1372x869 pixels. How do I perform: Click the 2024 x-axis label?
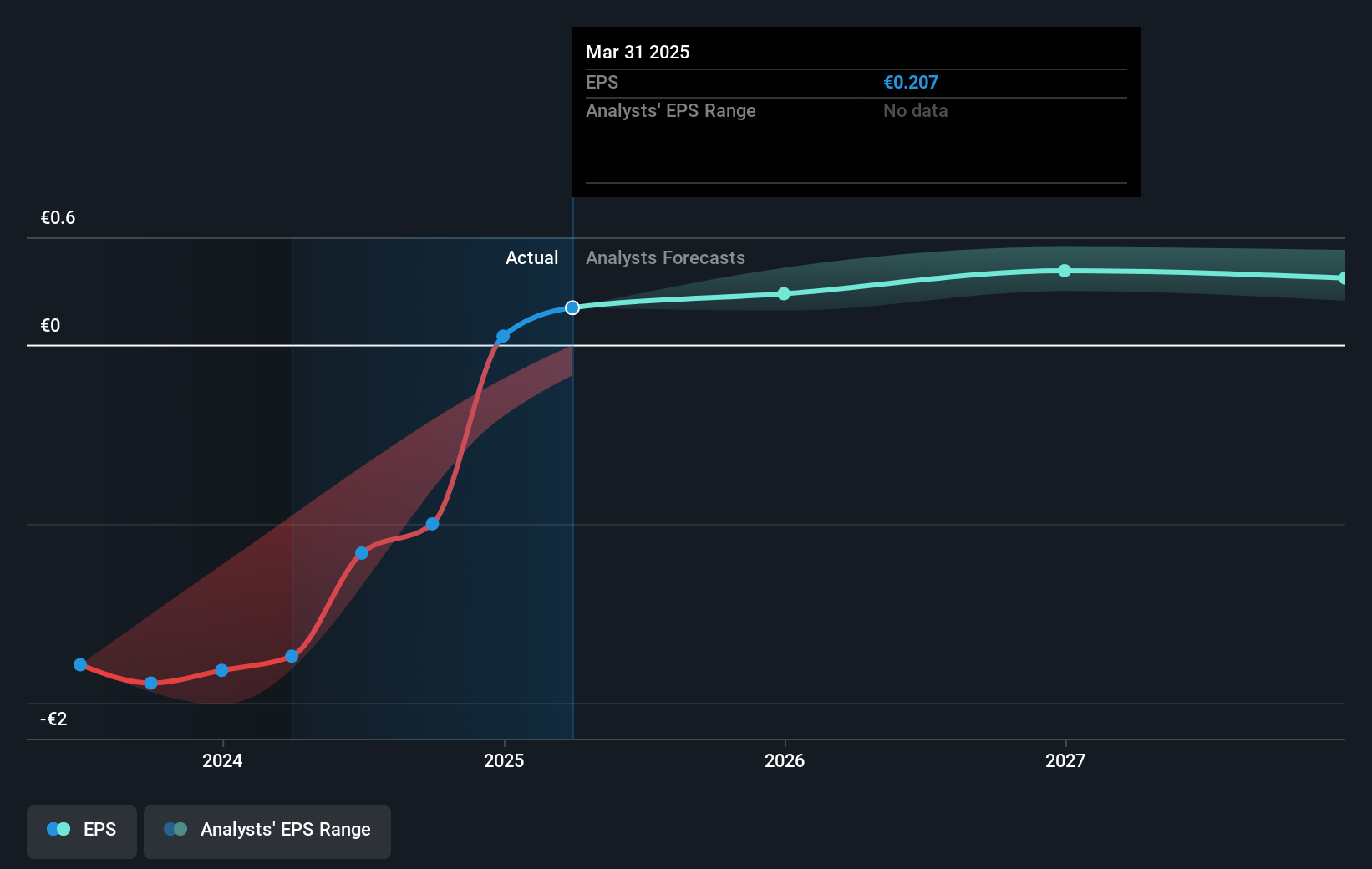point(221,760)
